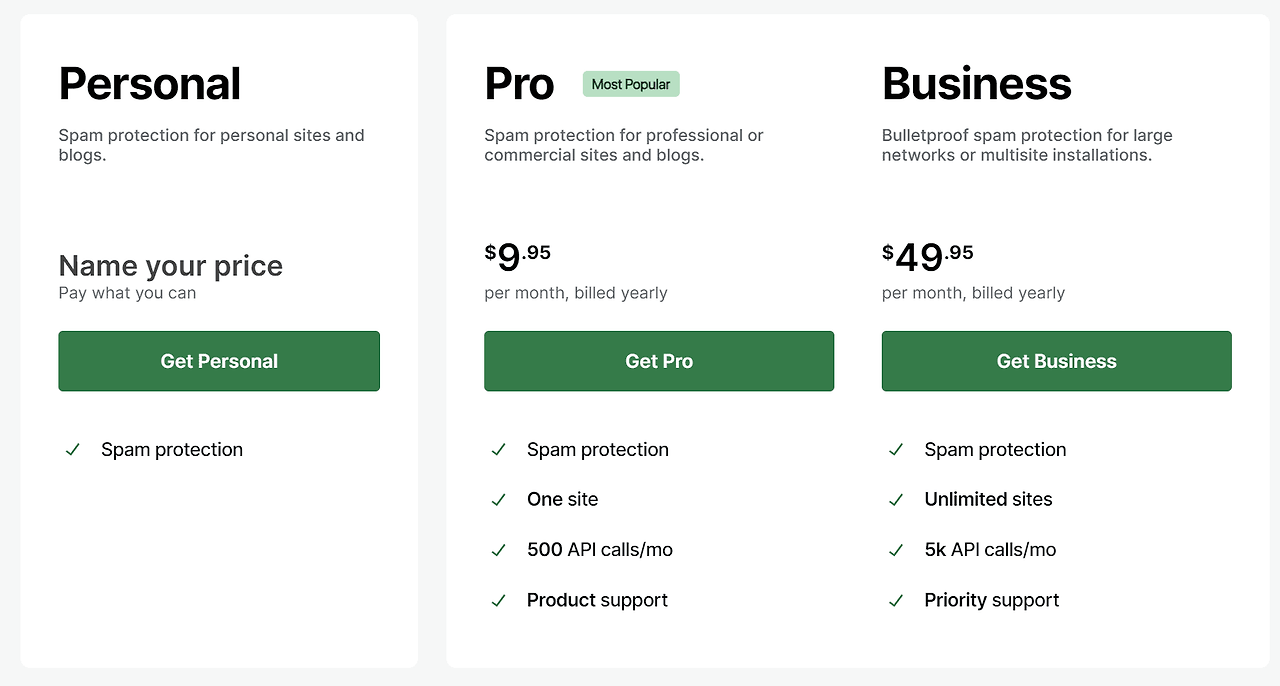Click the Business plan heading
This screenshot has height=686, width=1280.
click(976, 84)
